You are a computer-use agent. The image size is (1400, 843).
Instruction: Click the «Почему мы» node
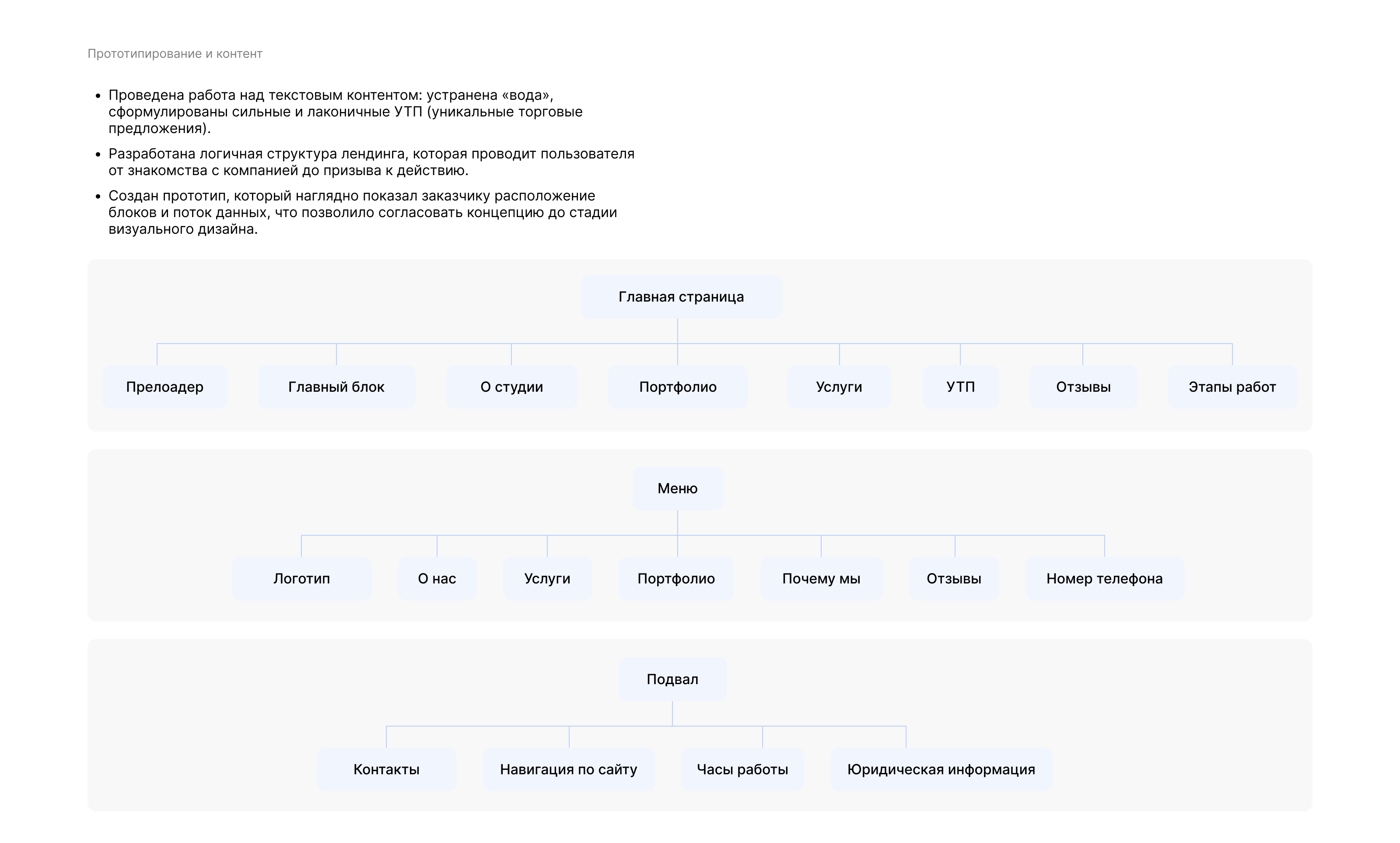tap(821, 578)
